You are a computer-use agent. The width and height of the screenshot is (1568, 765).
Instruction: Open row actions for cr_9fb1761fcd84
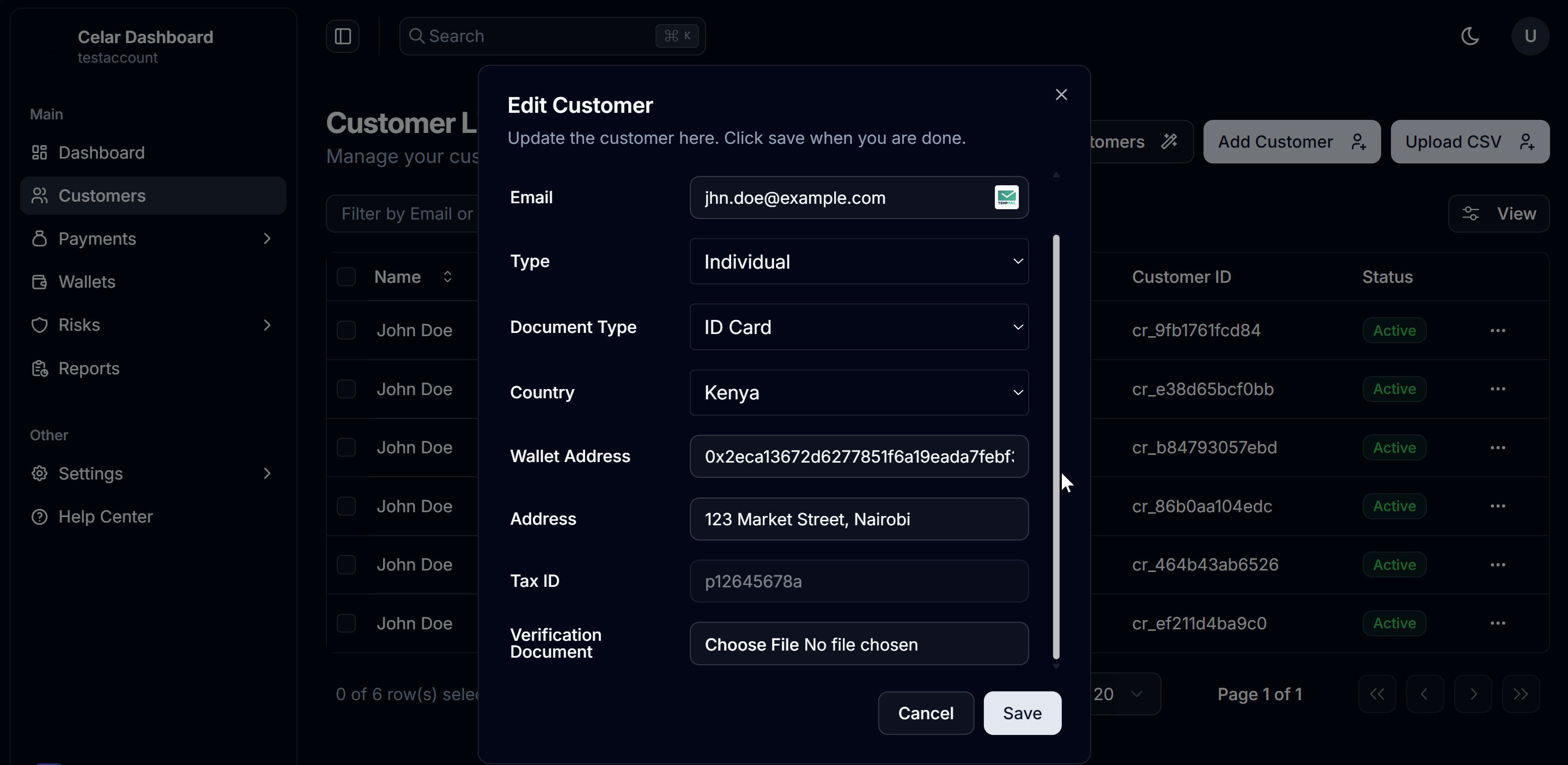1497,331
